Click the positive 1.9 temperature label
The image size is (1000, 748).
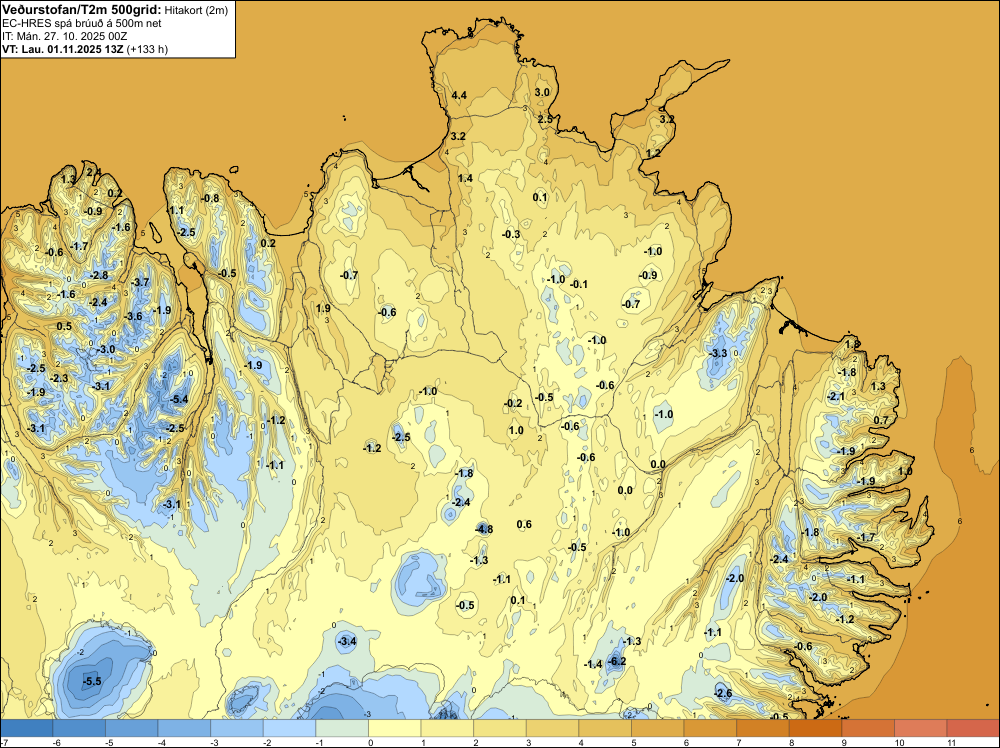tap(323, 309)
